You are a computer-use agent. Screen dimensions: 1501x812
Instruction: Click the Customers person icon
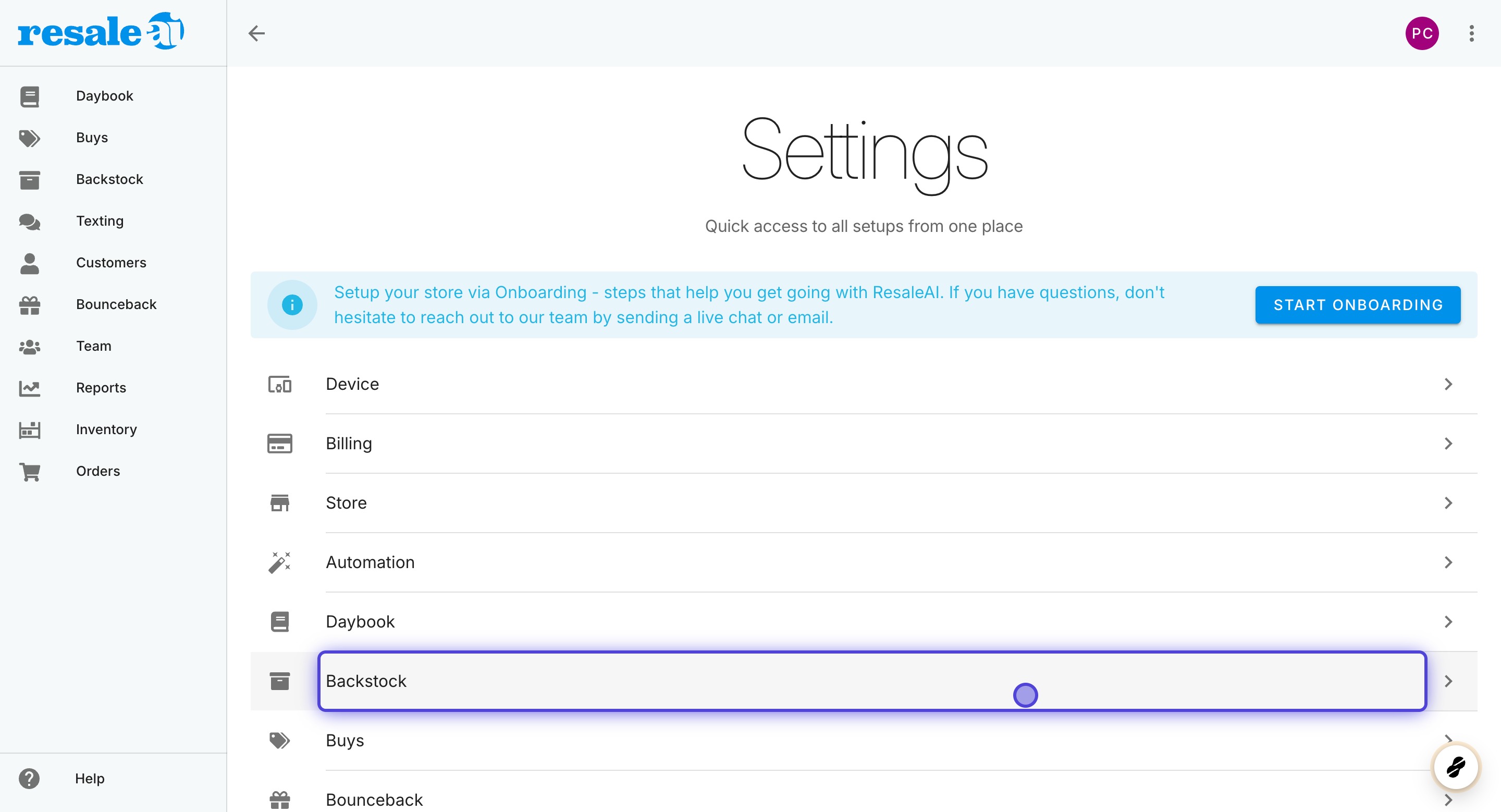tap(29, 263)
